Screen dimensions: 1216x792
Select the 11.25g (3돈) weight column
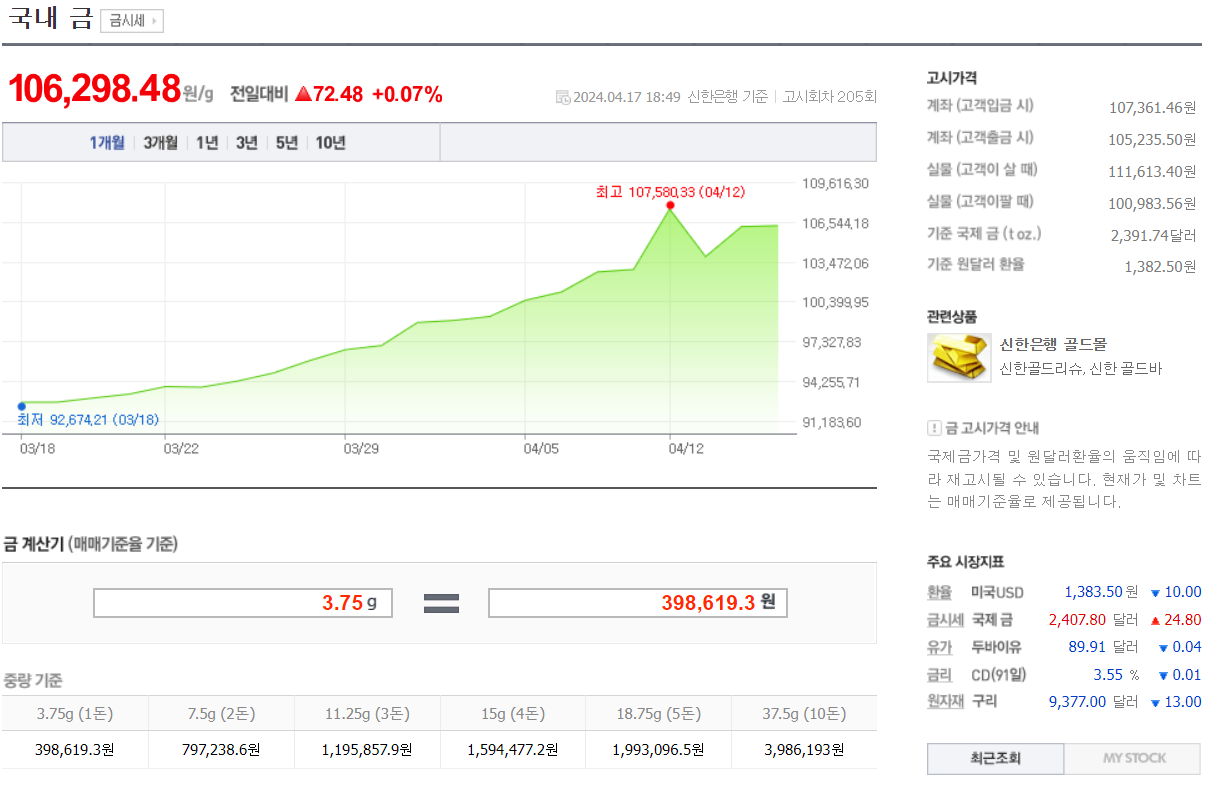(367, 714)
